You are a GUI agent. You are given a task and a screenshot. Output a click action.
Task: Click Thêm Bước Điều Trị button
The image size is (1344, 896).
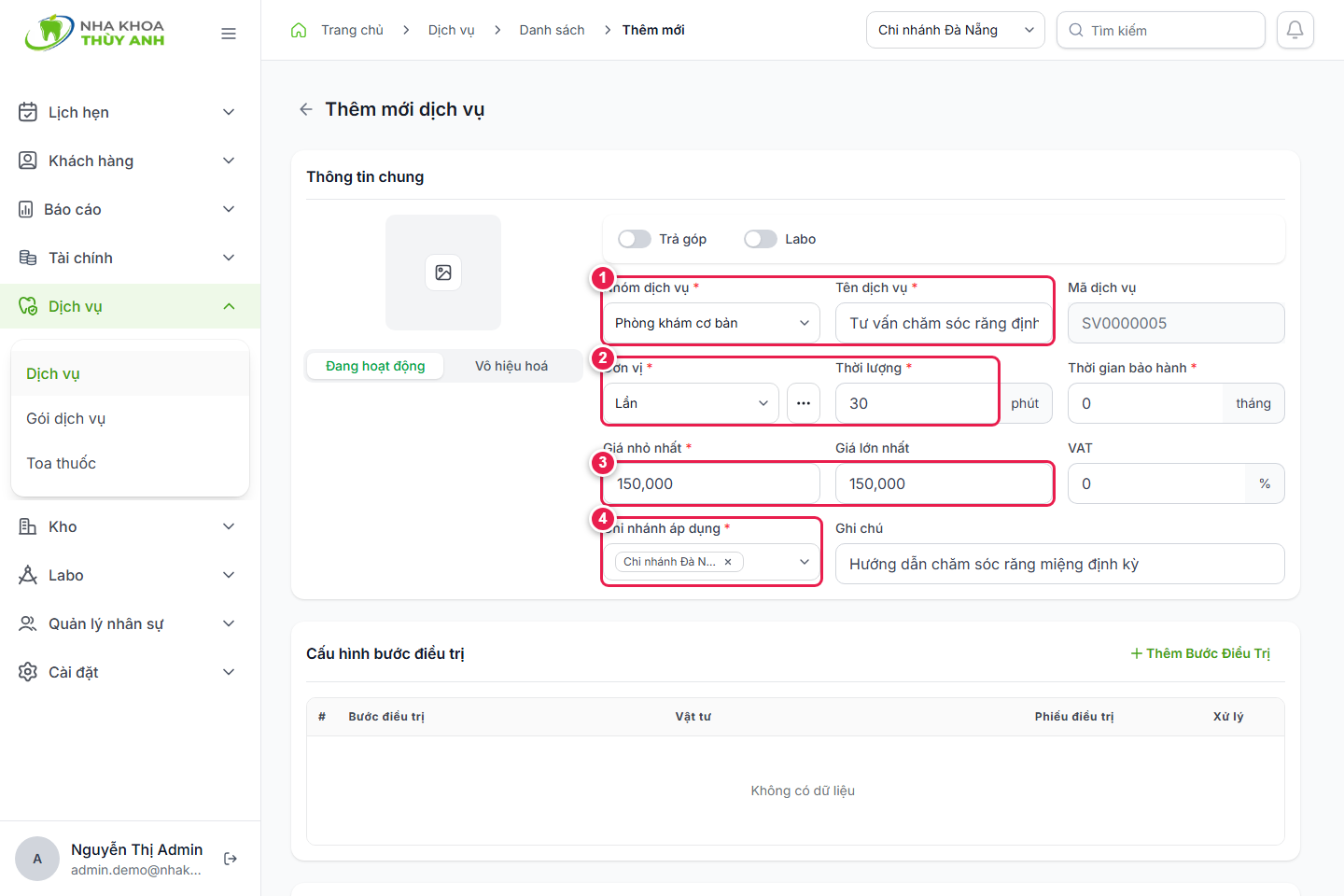pos(1200,653)
